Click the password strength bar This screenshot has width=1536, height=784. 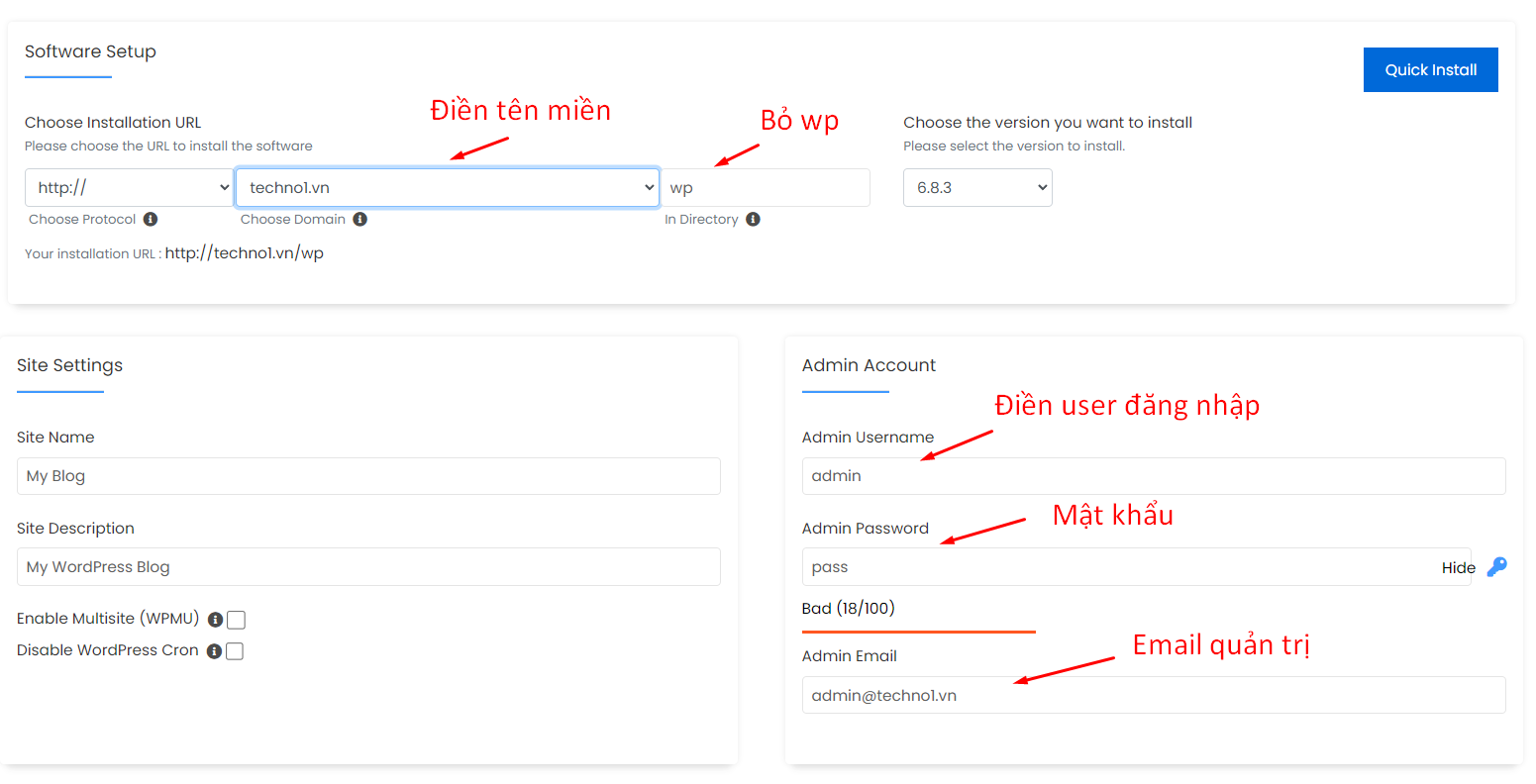click(x=918, y=631)
